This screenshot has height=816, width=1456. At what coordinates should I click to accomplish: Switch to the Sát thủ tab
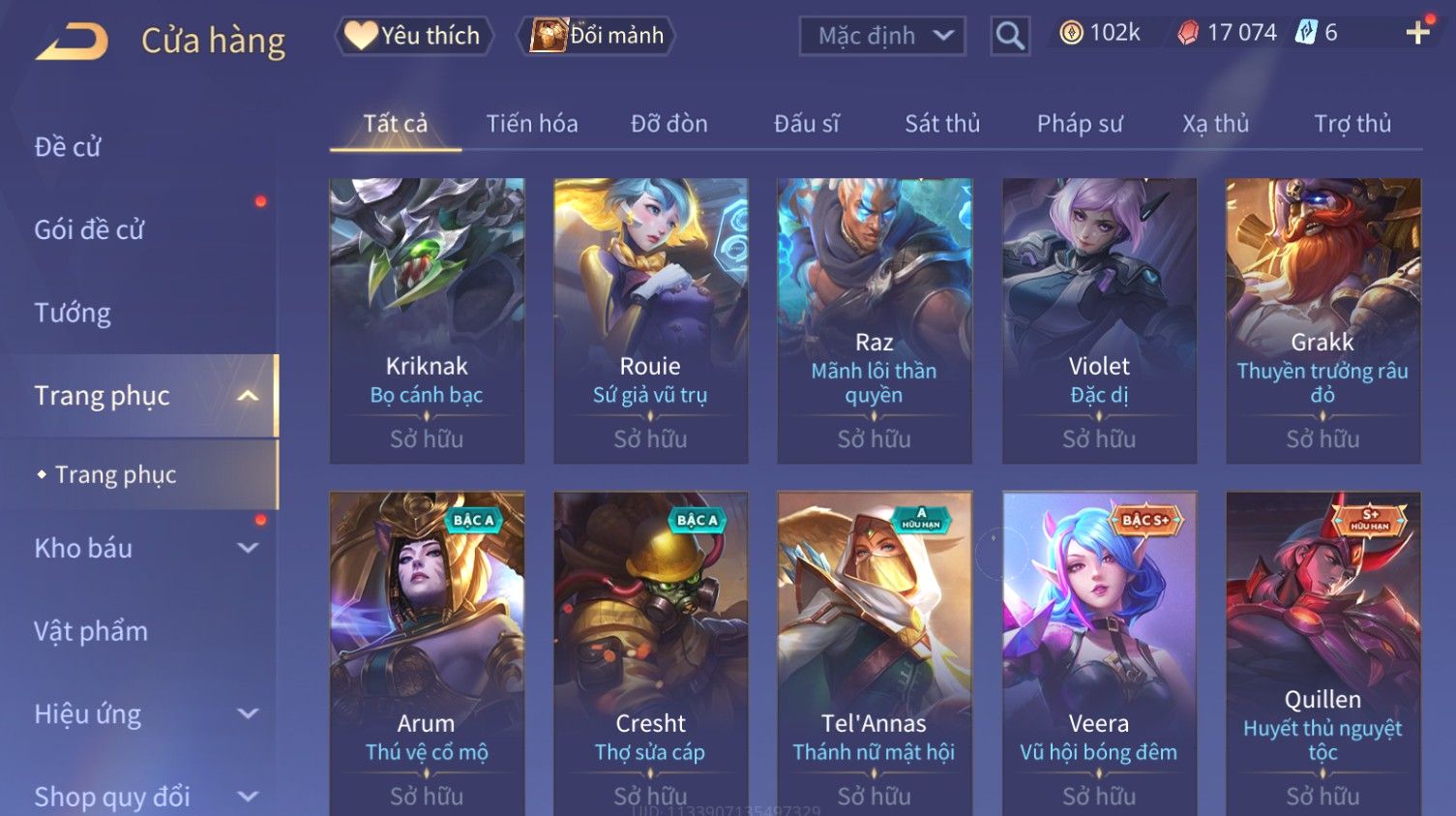pos(942,124)
